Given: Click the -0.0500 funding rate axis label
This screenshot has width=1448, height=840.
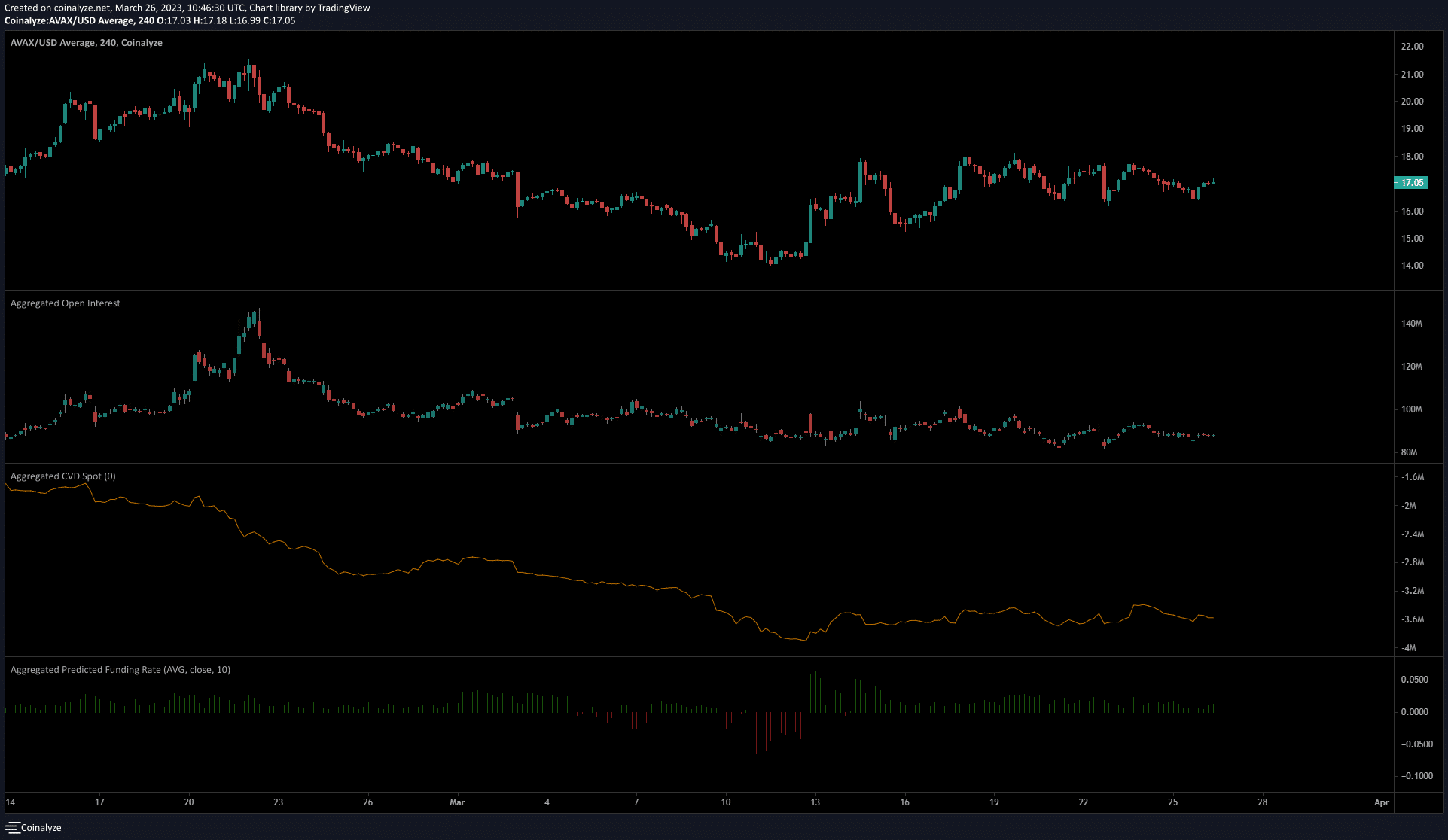Looking at the screenshot, I should coord(1416,744).
